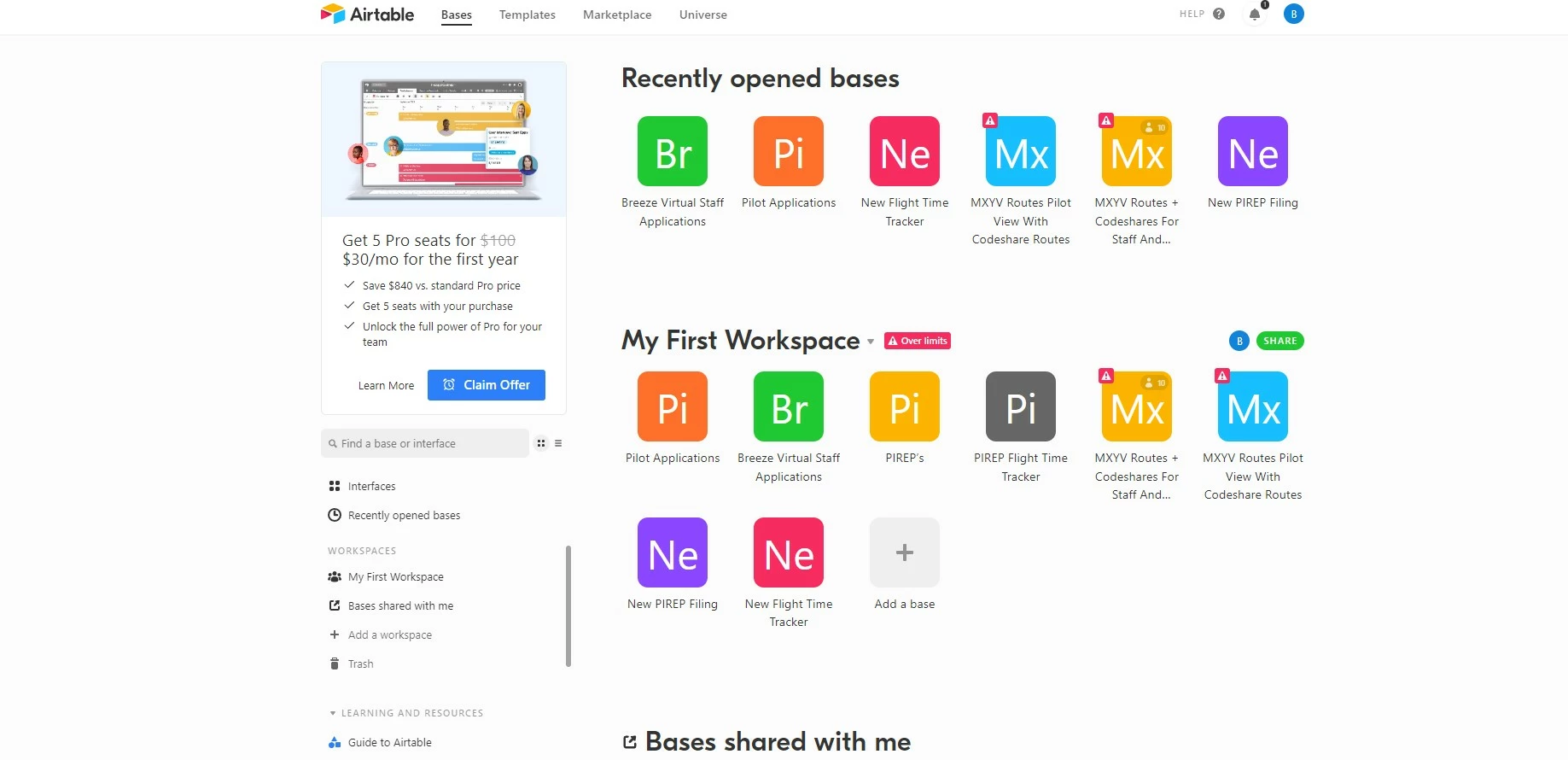Open MXYV Routes Pilot View in My First Workspace
The width and height of the screenshot is (1568, 760).
coord(1253,406)
